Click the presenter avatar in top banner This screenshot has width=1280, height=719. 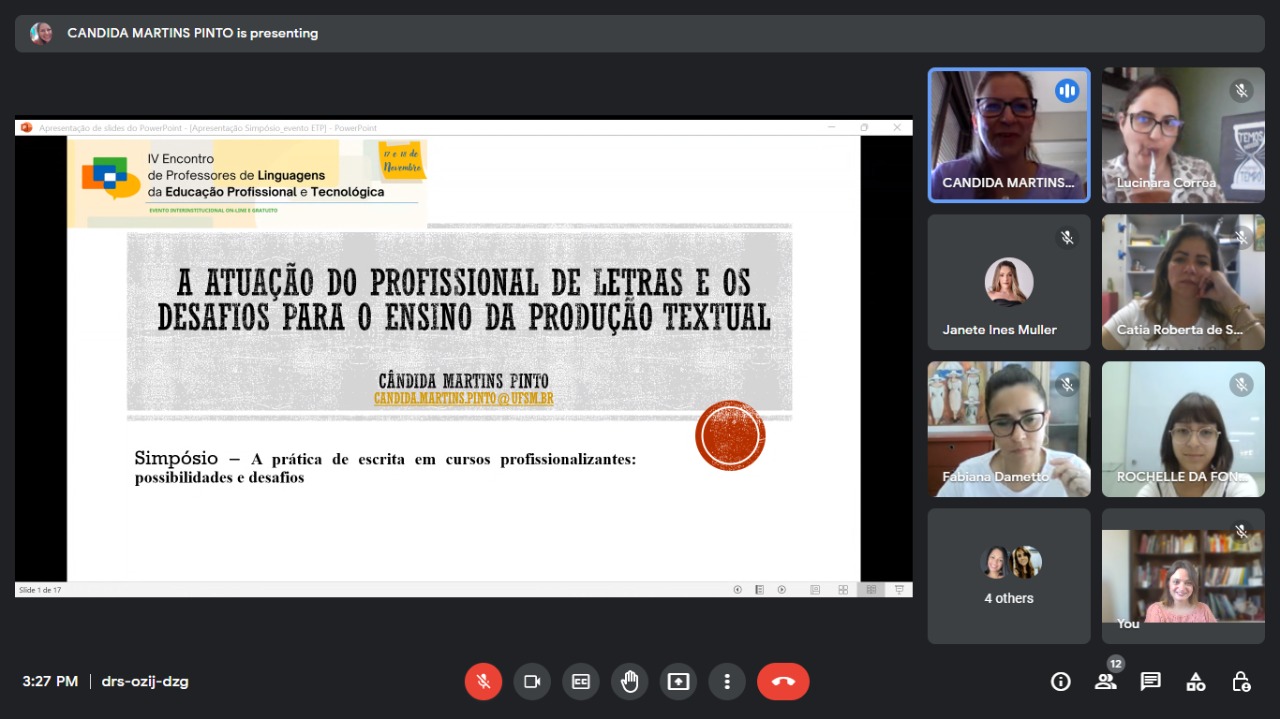41,33
